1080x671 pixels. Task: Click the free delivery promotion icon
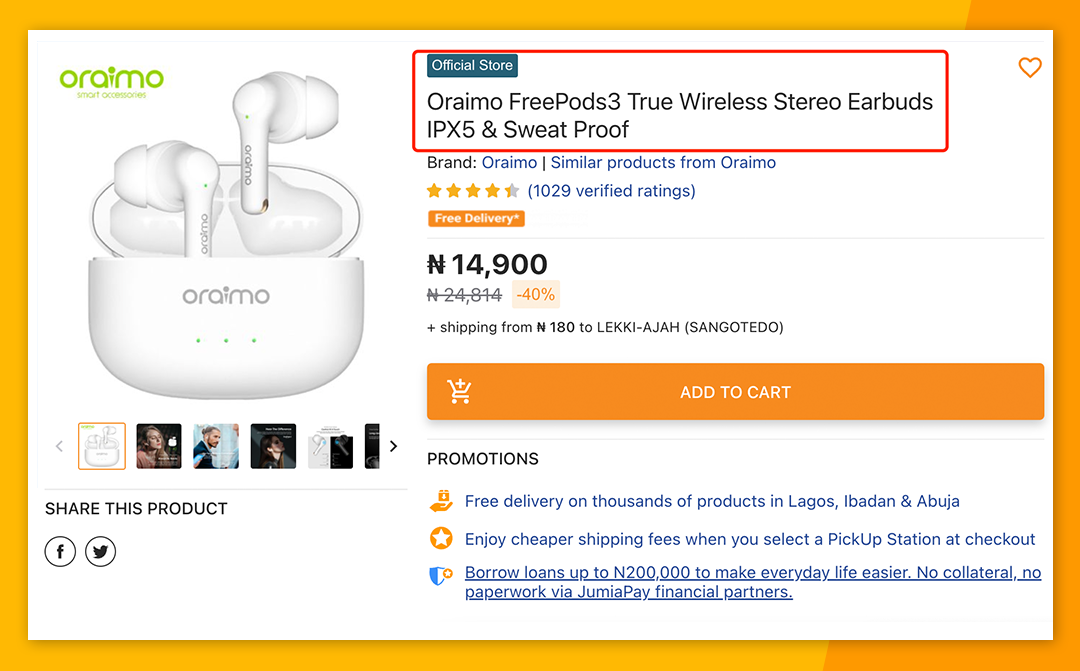coord(441,501)
